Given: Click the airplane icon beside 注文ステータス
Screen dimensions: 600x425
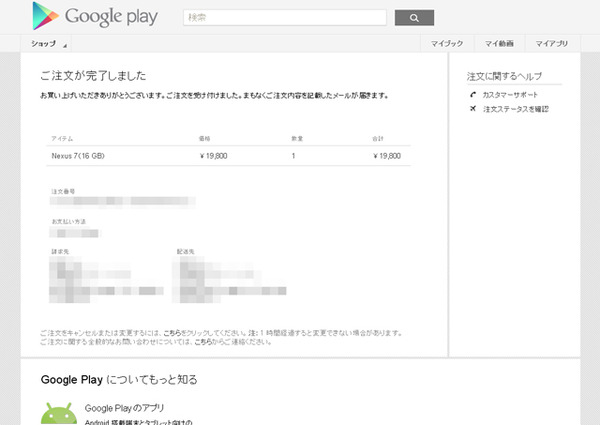Looking at the screenshot, I should coord(473,109).
